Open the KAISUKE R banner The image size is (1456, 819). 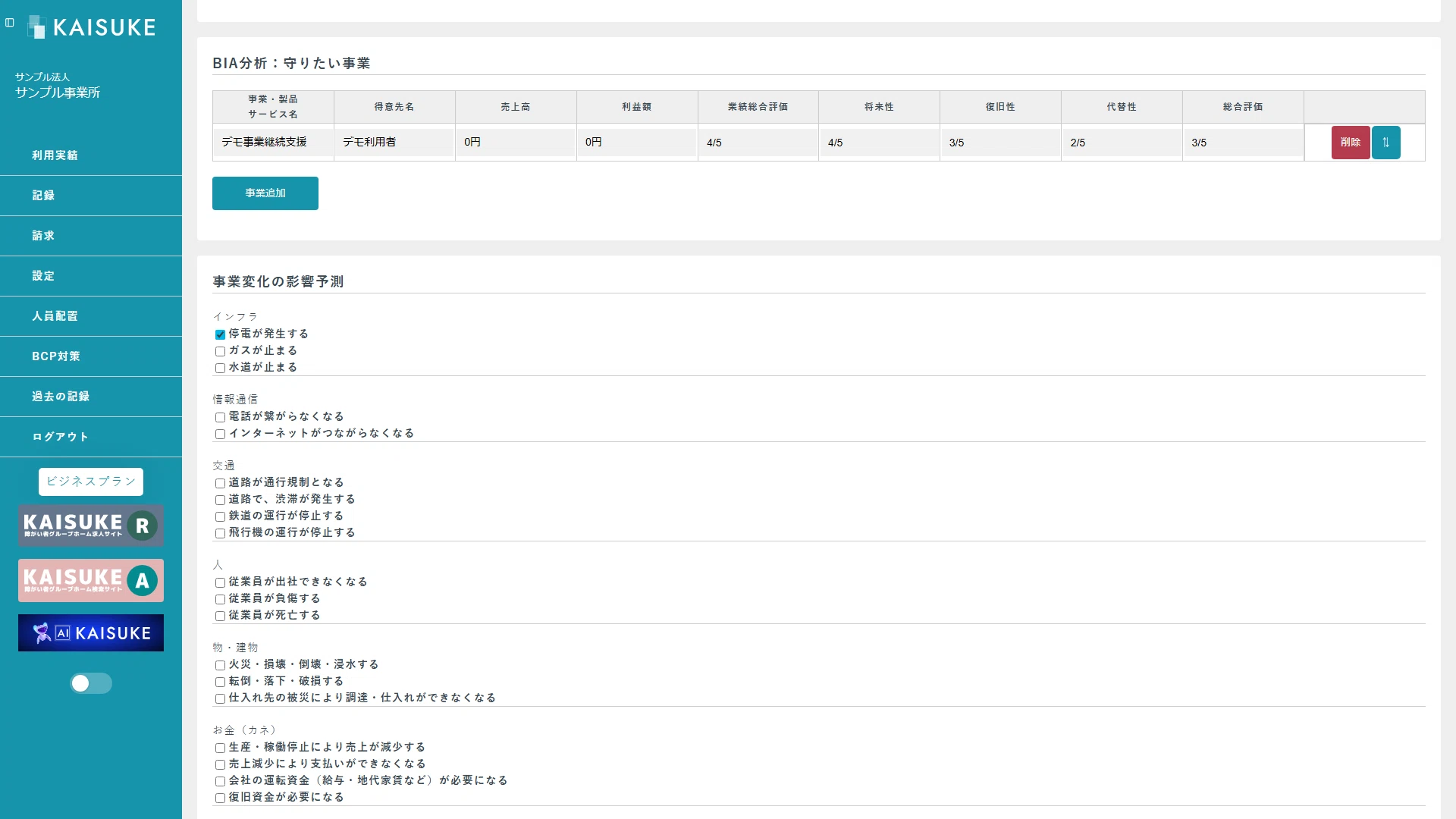click(x=91, y=526)
